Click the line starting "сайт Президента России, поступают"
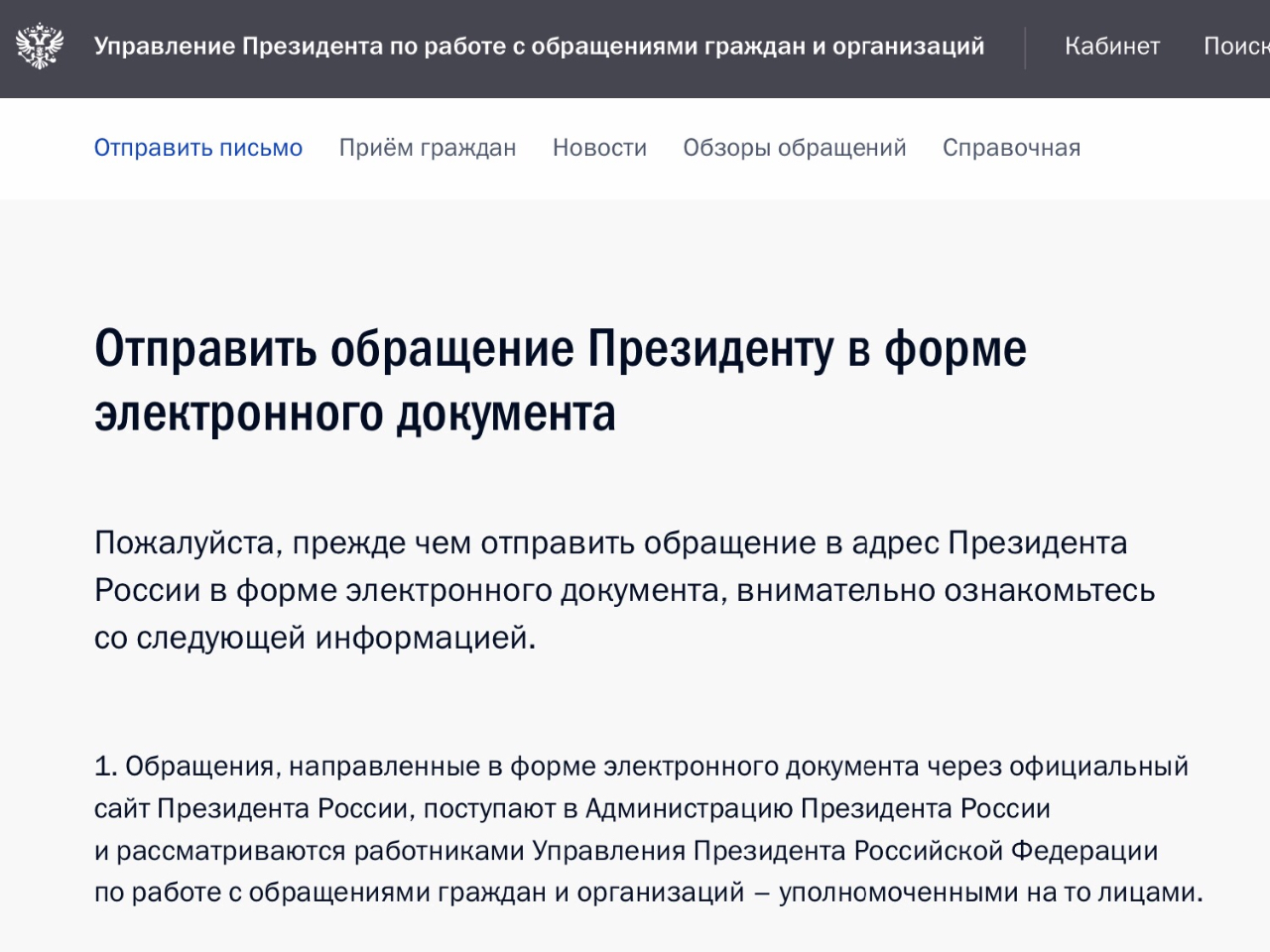 pyautogui.click(x=571, y=809)
